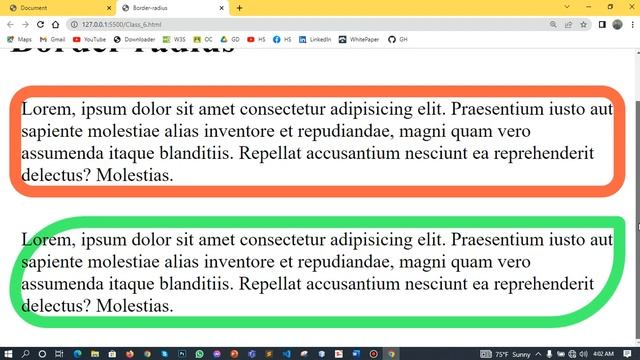Viewport: 640px width, 360px height.
Task: Open Task View
Action: pyautogui.click(x=59, y=354)
